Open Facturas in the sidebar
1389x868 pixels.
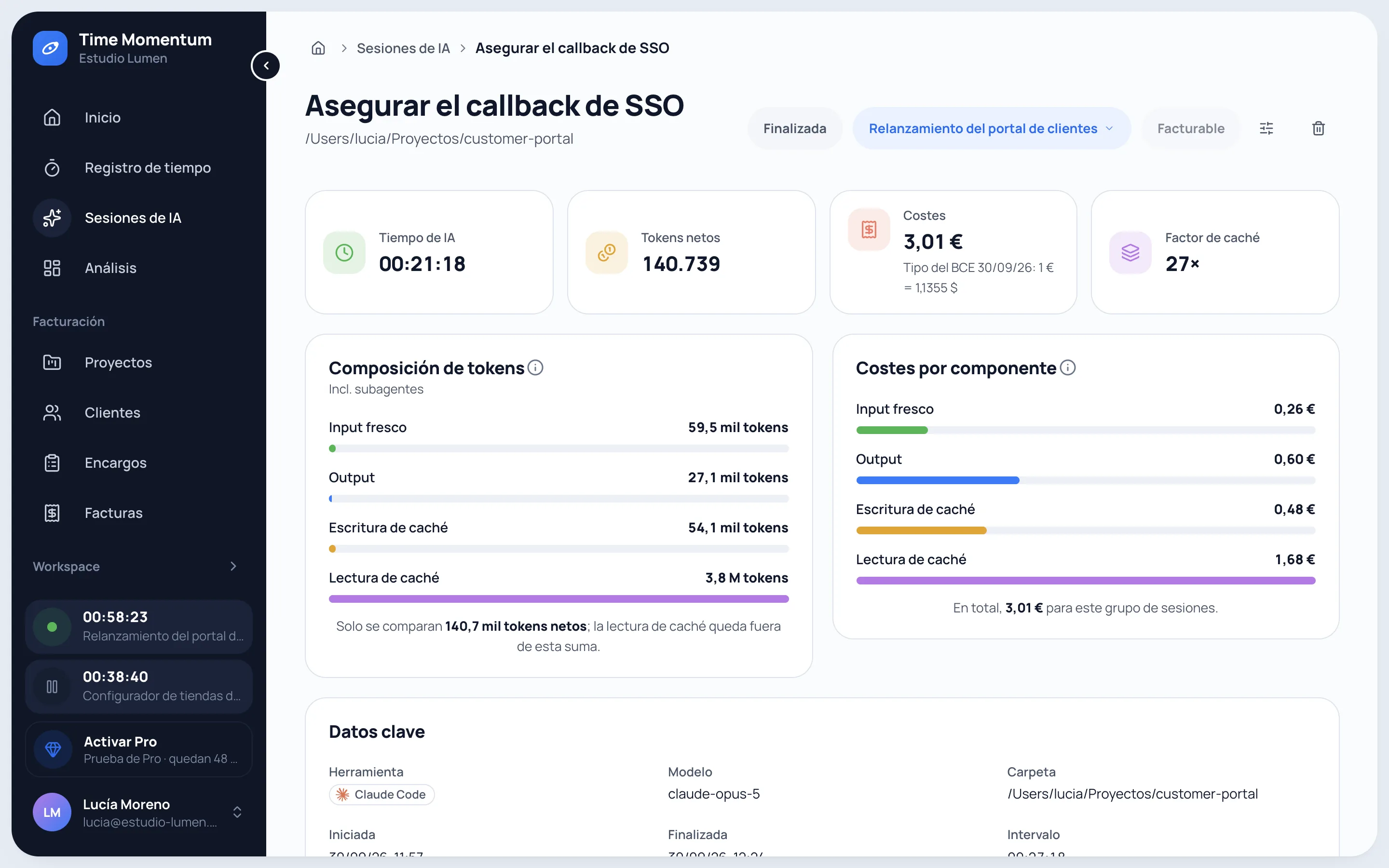tap(139, 513)
